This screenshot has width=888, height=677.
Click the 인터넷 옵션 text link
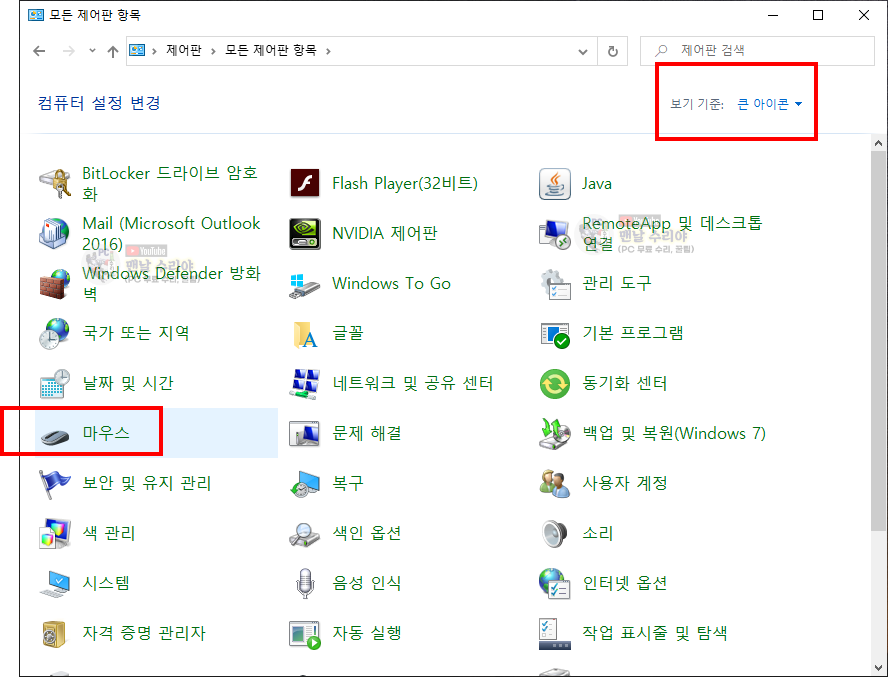pyautogui.click(x=625, y=583)
